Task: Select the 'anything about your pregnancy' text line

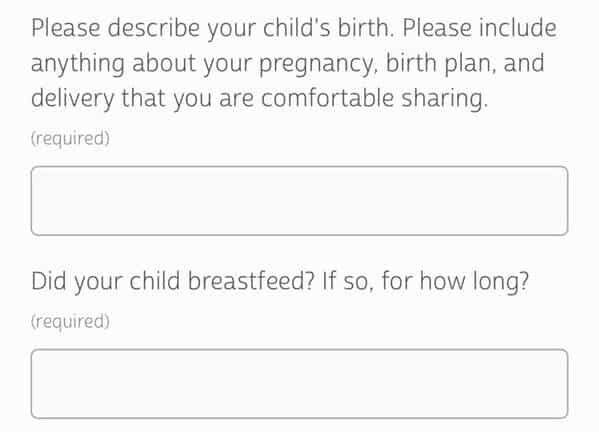Action: 288,64
